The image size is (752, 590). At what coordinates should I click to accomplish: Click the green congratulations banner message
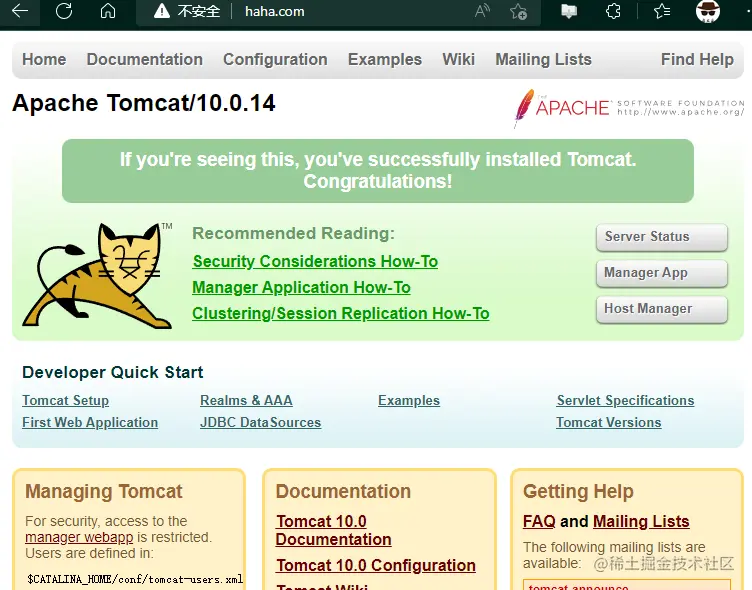pyautogui.click(x=378, y=170)
